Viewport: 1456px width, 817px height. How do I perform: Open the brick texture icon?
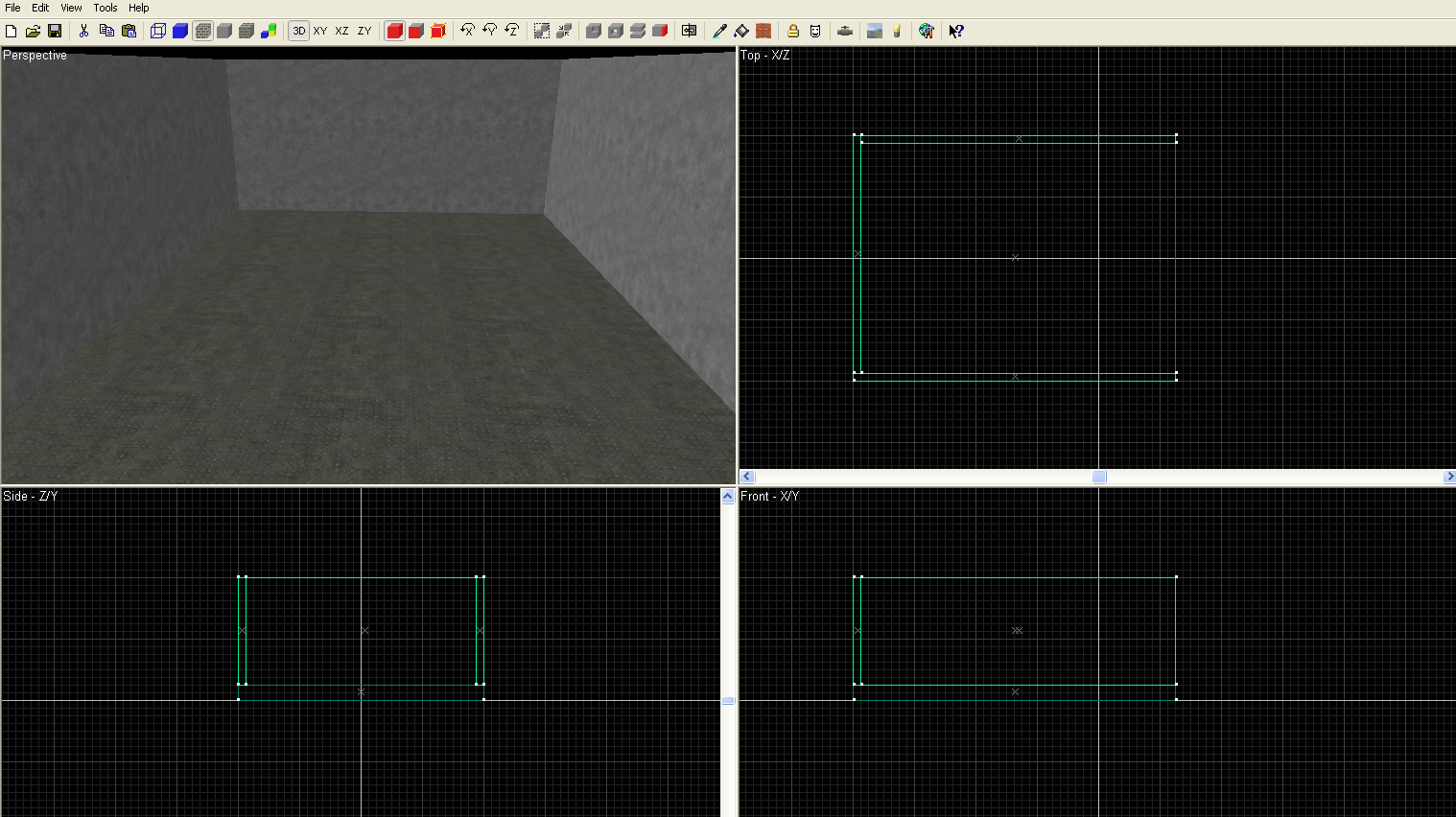(x=763, y=31)
